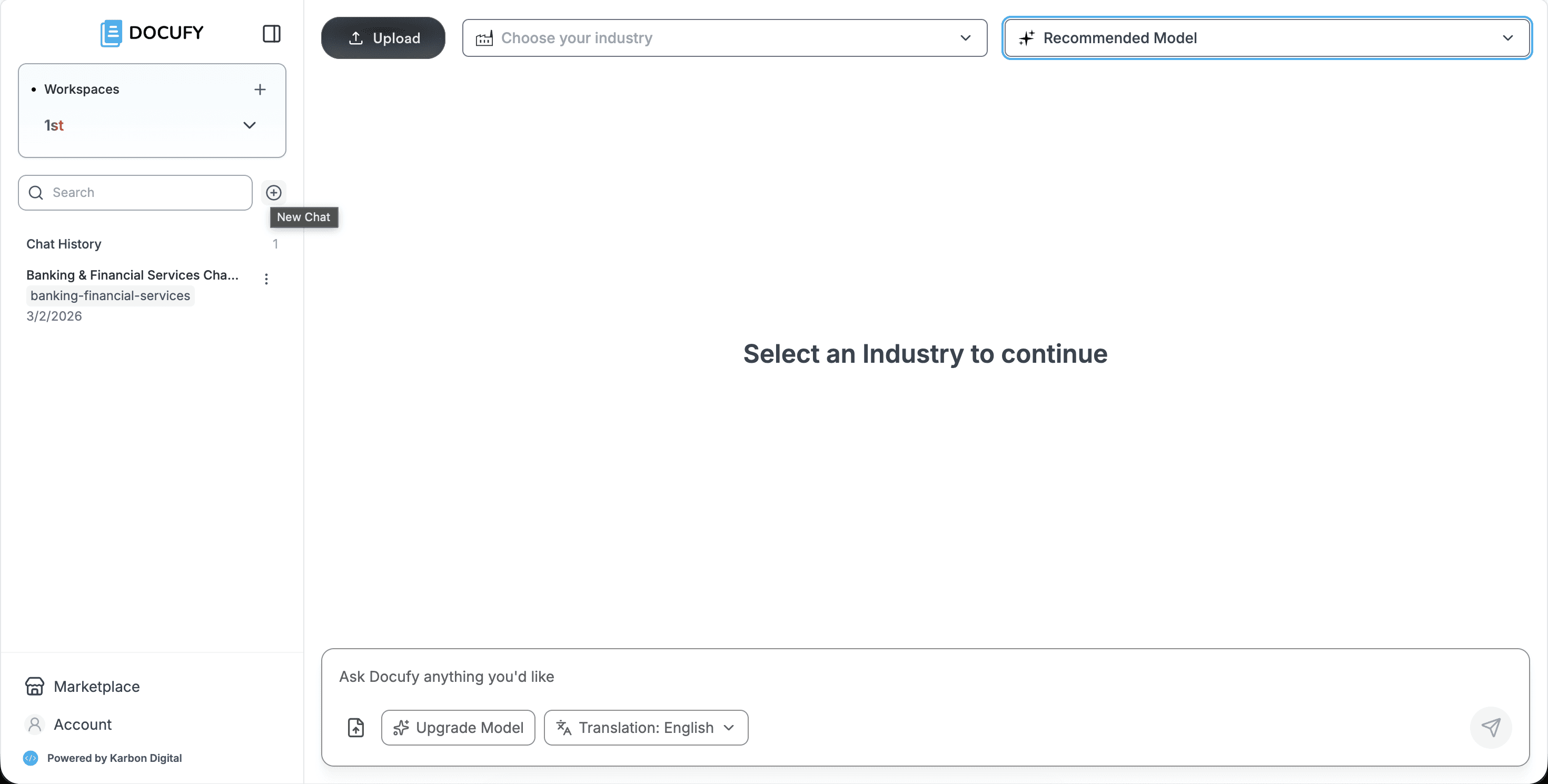Open Marketplace from the sidebar
The width and height of the screenshot is (1548, 784).
click(96, 686)
